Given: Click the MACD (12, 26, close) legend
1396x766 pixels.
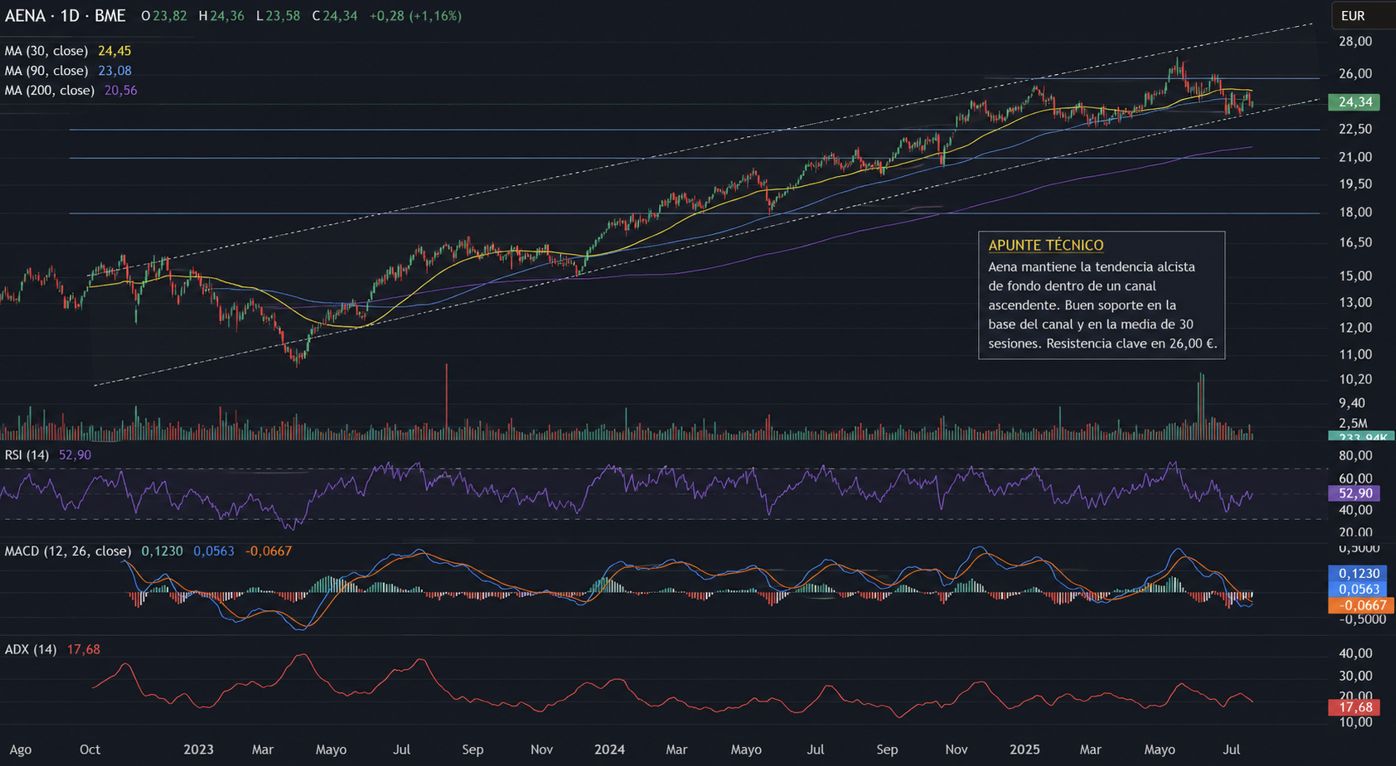Looking at the screenshot, I should 68,551.
